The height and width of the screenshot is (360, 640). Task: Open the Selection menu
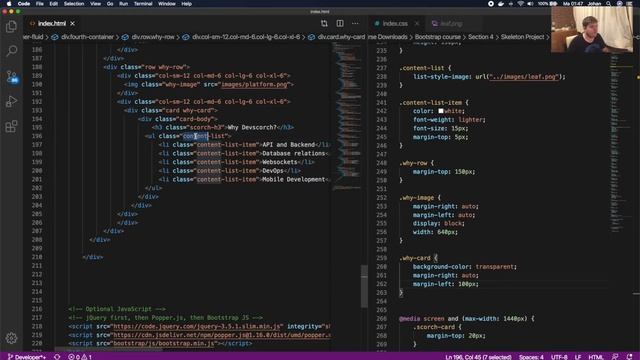[74, 4]
